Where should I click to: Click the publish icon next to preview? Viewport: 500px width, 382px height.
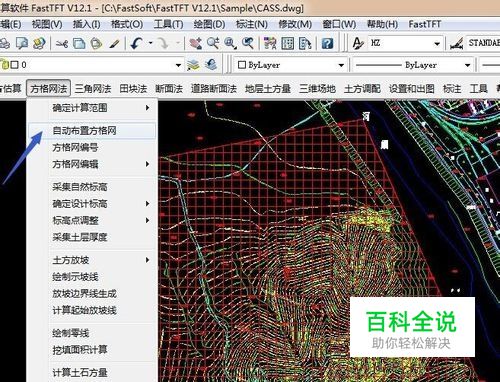pyautogui.click(x=39, y=43)
